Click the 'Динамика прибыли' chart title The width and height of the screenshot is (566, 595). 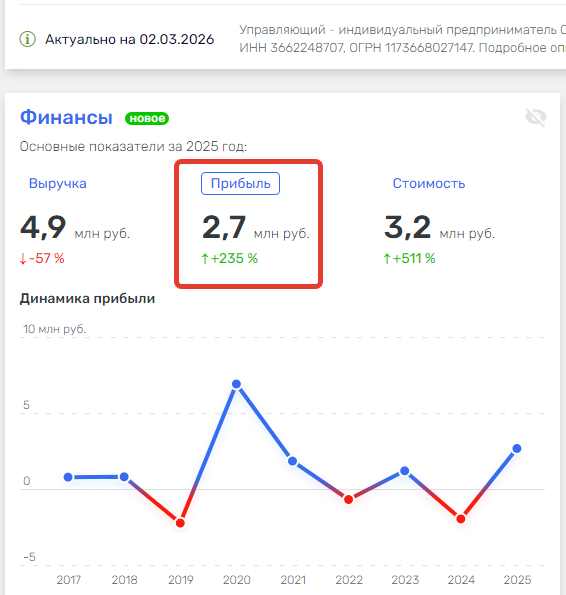tap(87, 299)
